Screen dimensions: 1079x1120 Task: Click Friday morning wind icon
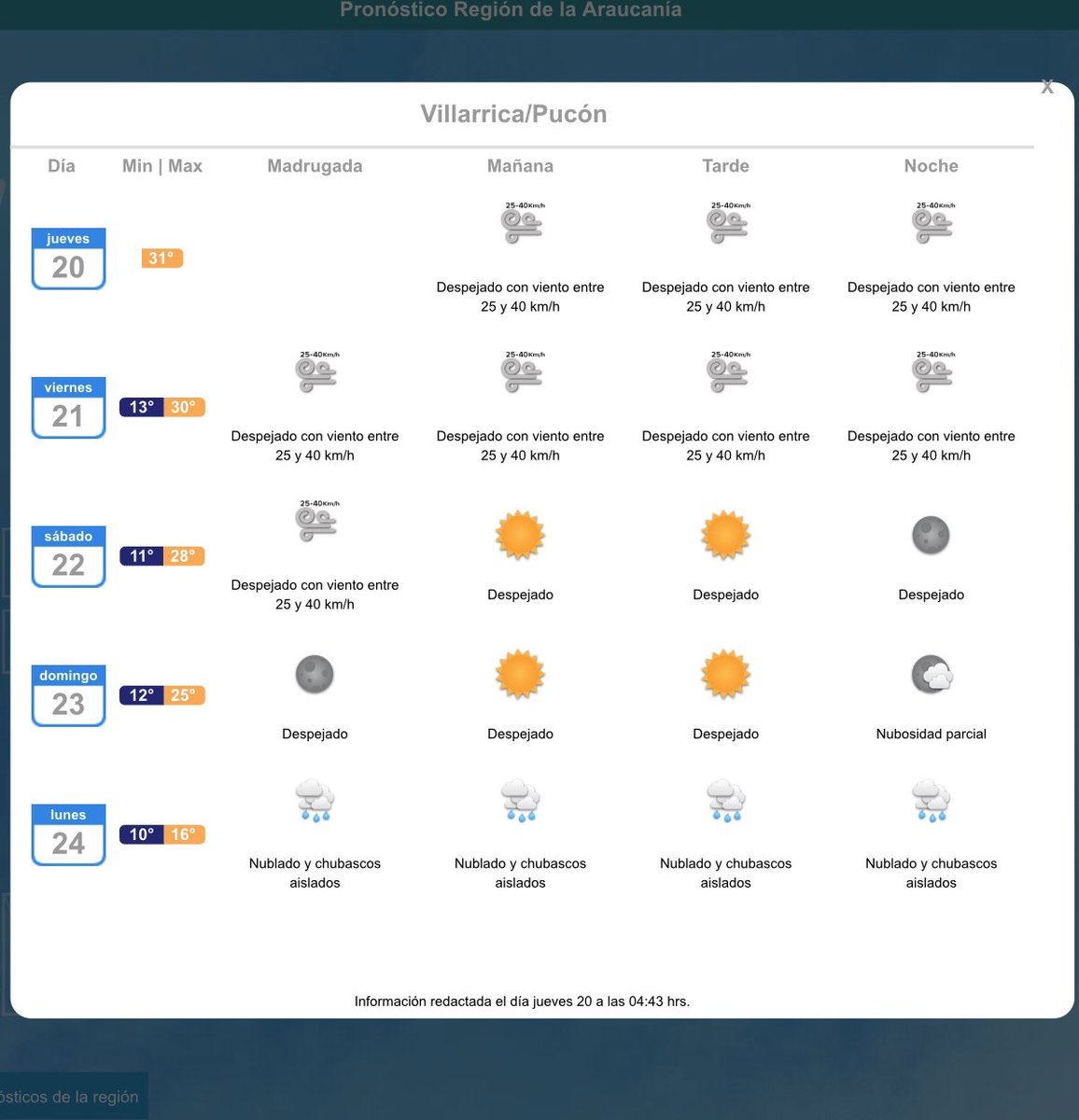coord(522,371)
